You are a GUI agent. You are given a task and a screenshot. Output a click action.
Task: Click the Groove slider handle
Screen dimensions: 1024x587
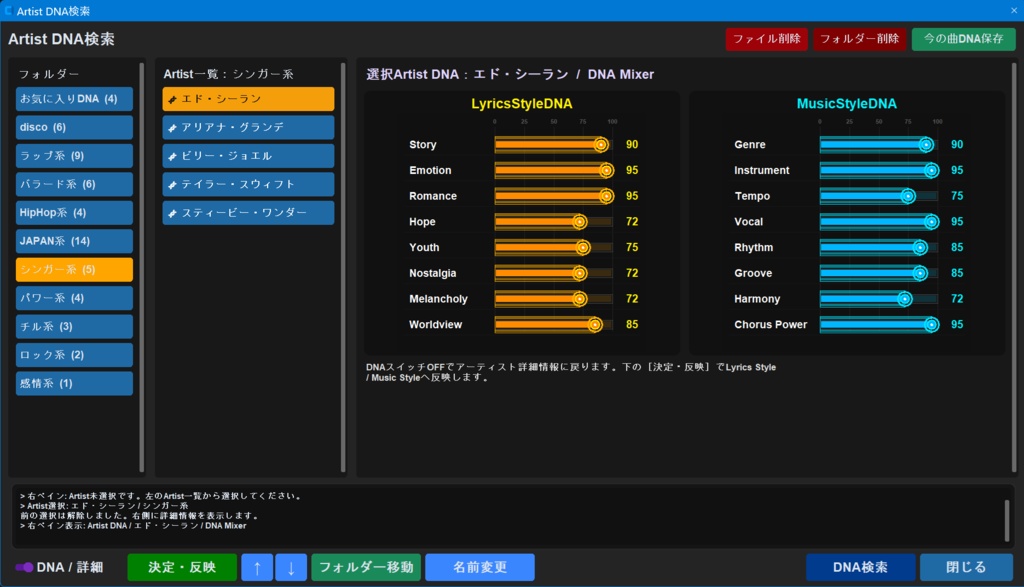tap(920, 273)
